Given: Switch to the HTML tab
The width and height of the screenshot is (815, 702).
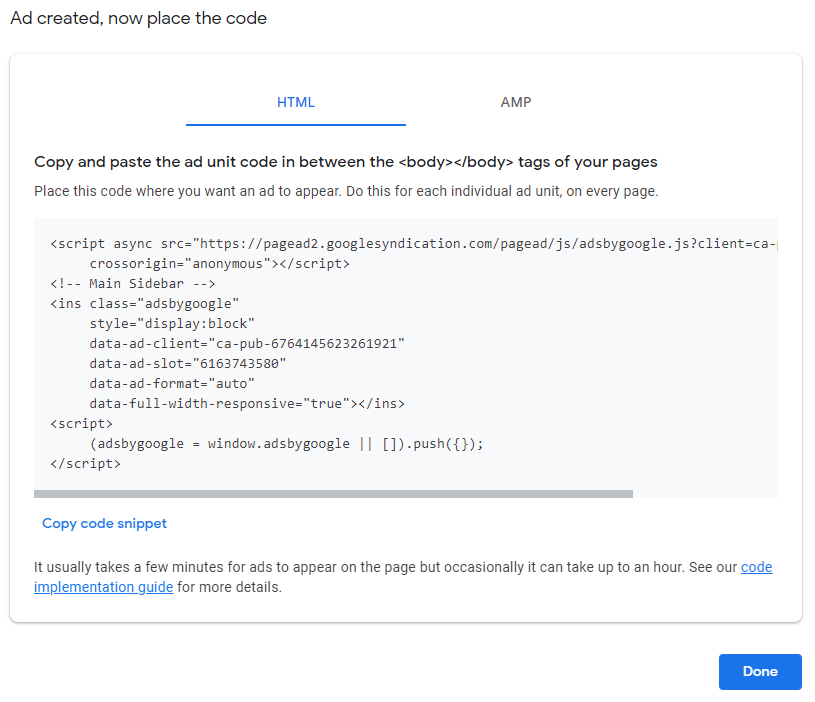Looking at the screenshot, I should (x=296, y=102).
